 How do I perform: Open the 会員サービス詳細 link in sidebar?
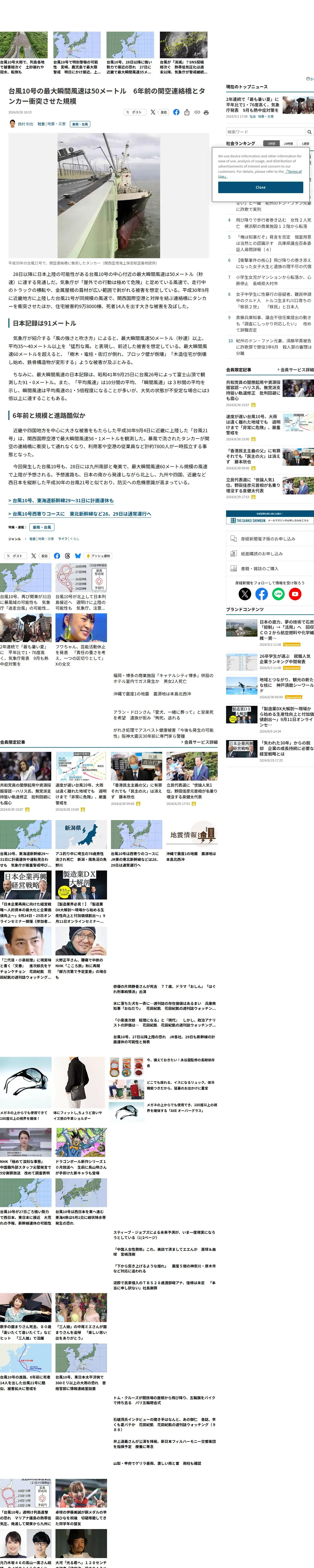pos(296,370)
